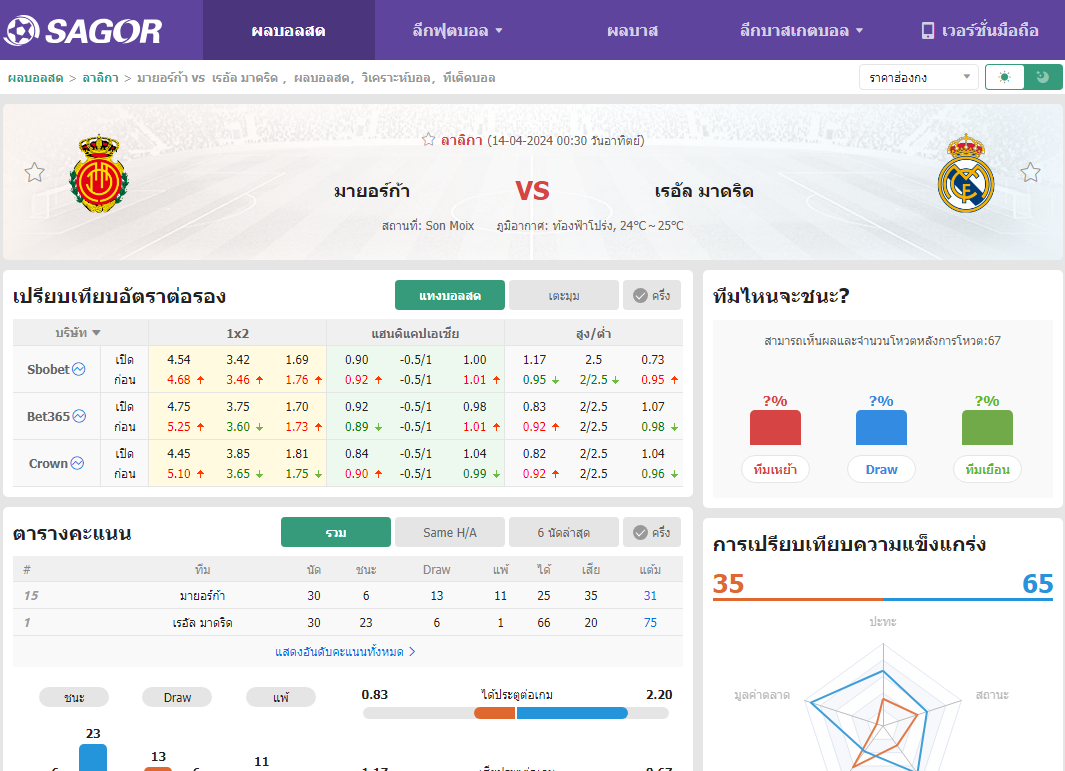Select the live betting odds tab

pos(450,295)
